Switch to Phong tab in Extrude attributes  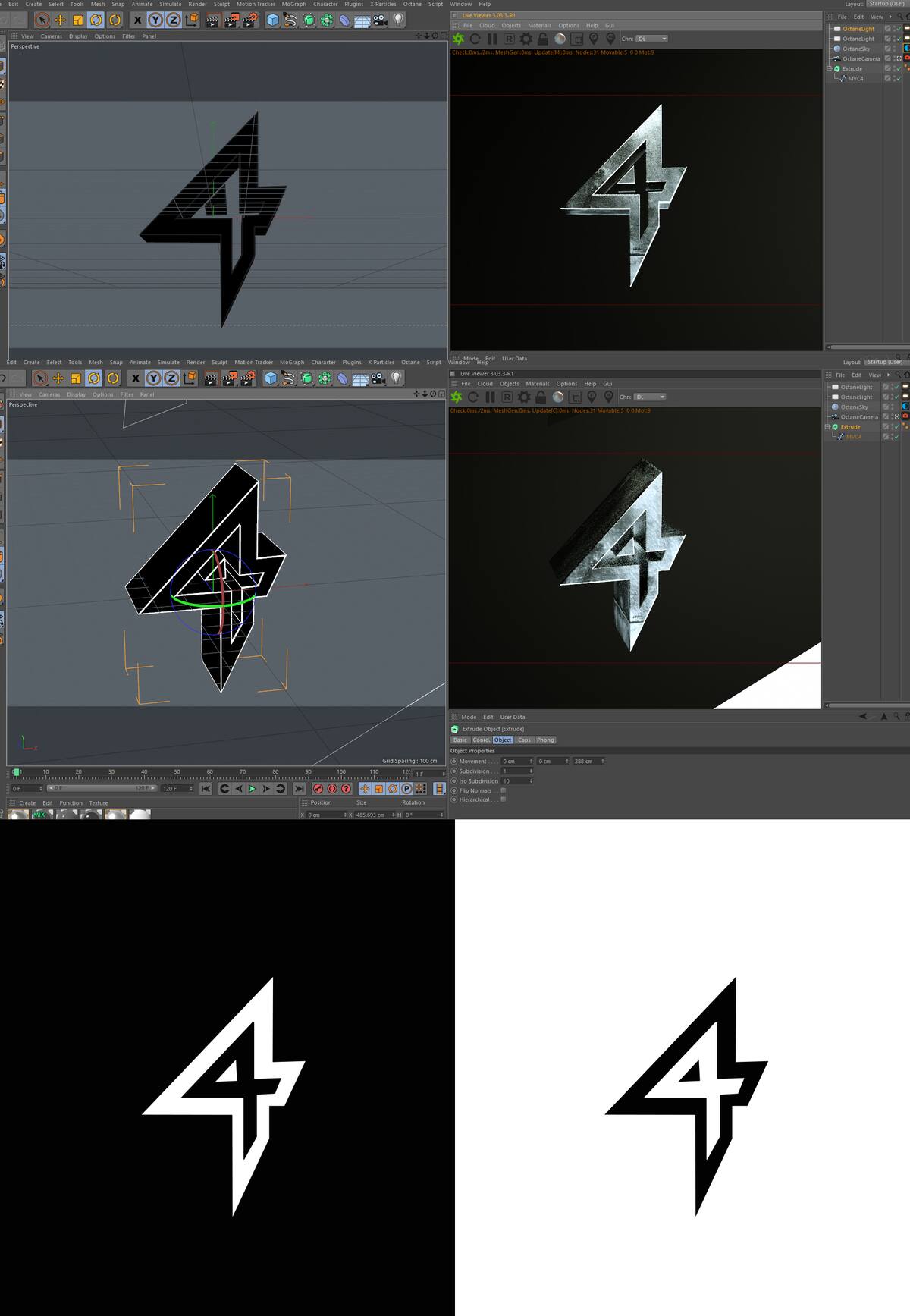(x=545, y=740)
